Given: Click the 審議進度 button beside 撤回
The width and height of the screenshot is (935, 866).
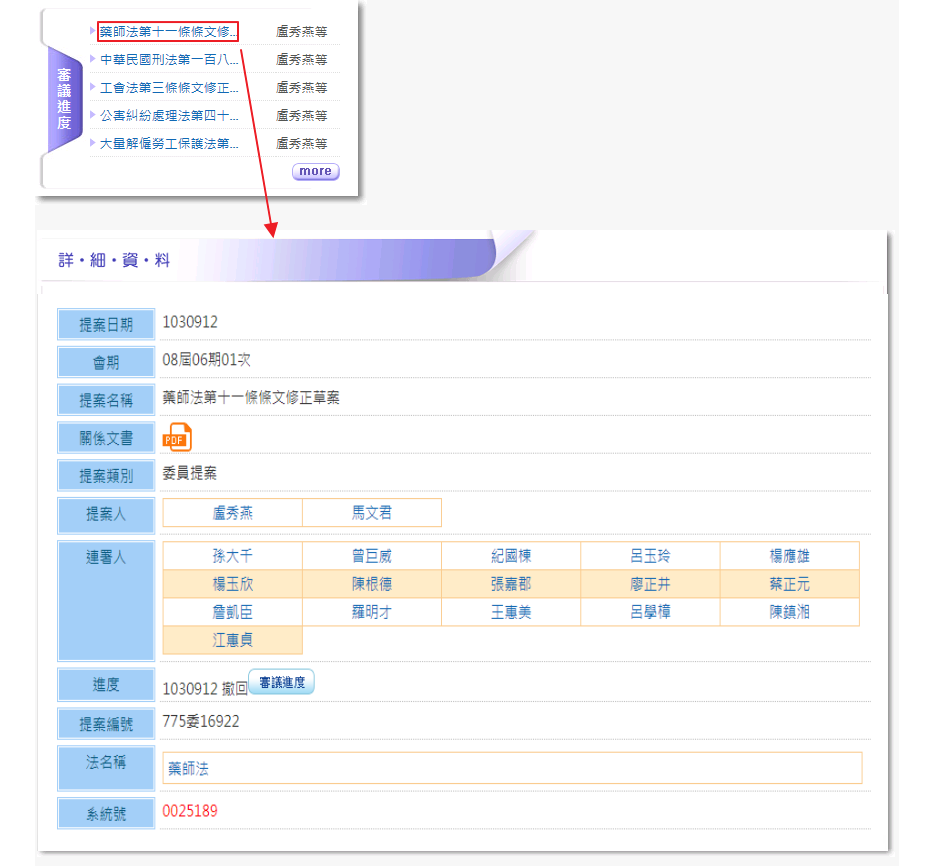Looking at the screenshot, I should pyautogui.click(x=281, y=683).
